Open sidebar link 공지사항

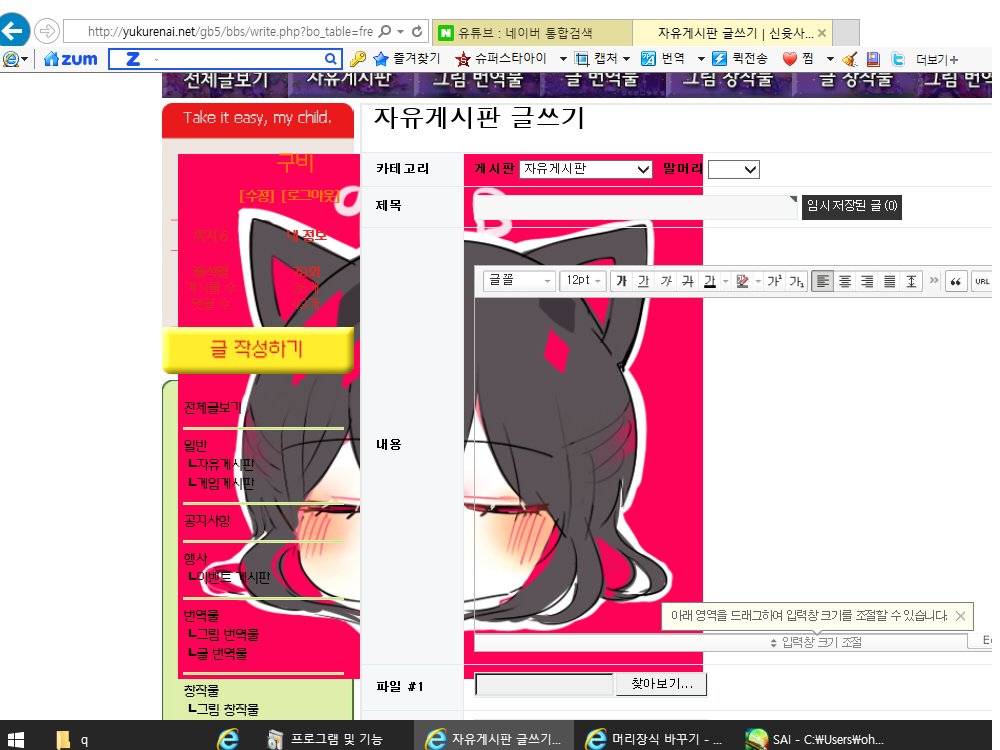point(207,521)
